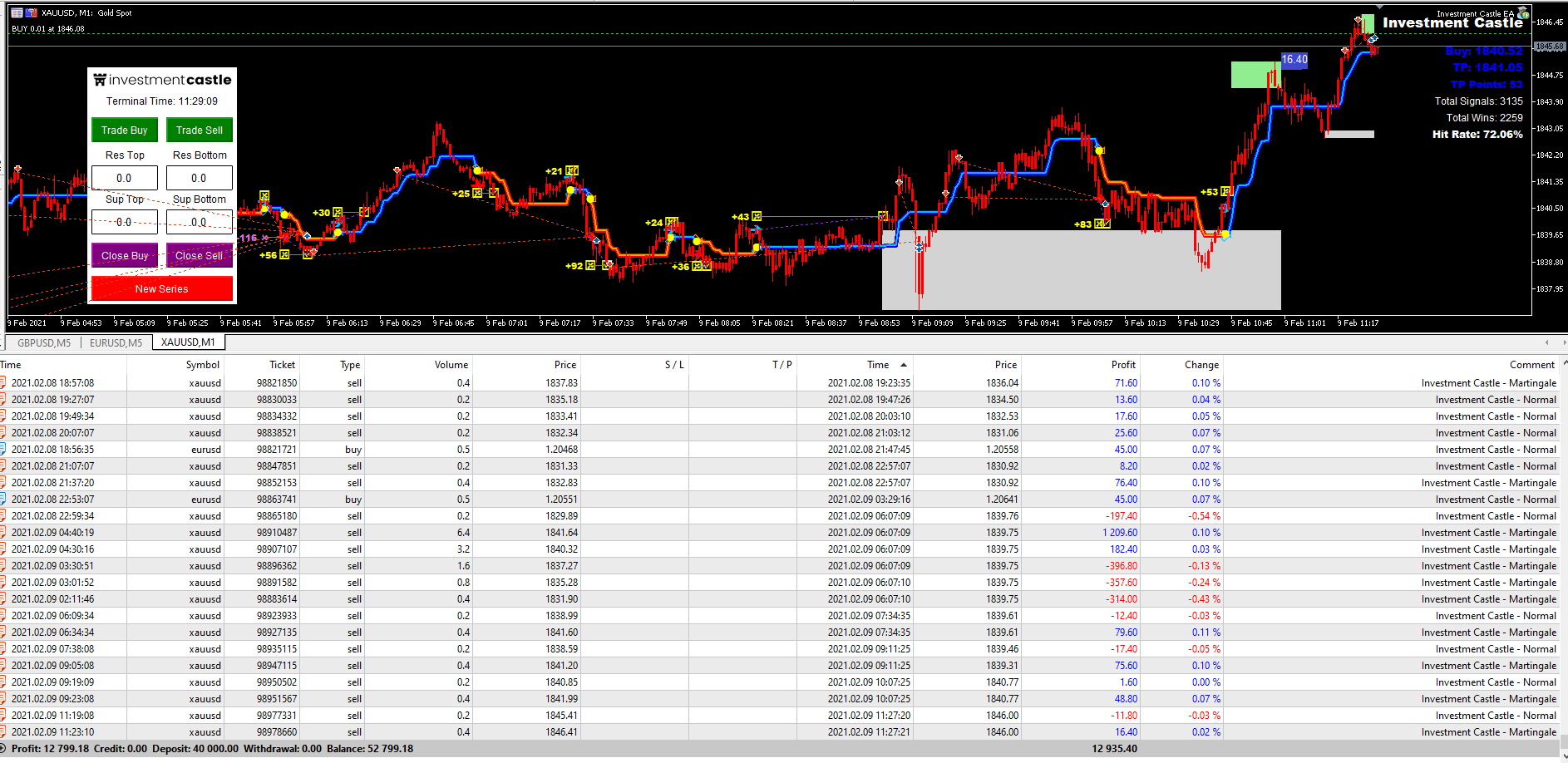
Task: Click the +53 points marker on chart
Action: pyautogui.click(x=1209, y=192)
